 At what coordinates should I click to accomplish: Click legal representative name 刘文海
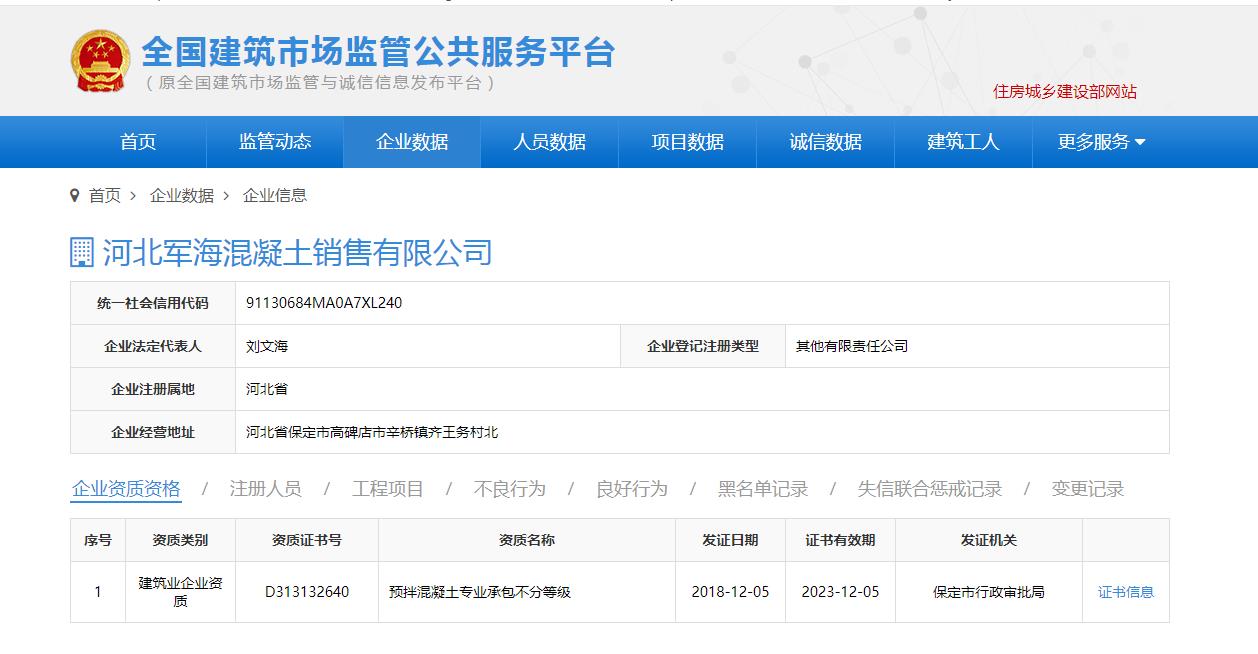(x=267, y=346)
